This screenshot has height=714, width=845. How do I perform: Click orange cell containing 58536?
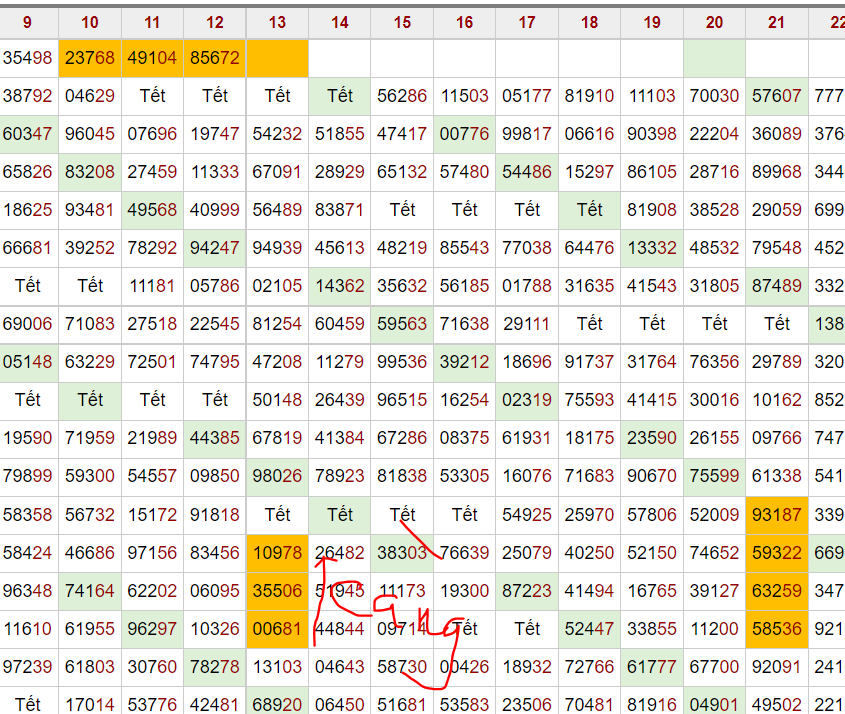[x=776, y=628]
